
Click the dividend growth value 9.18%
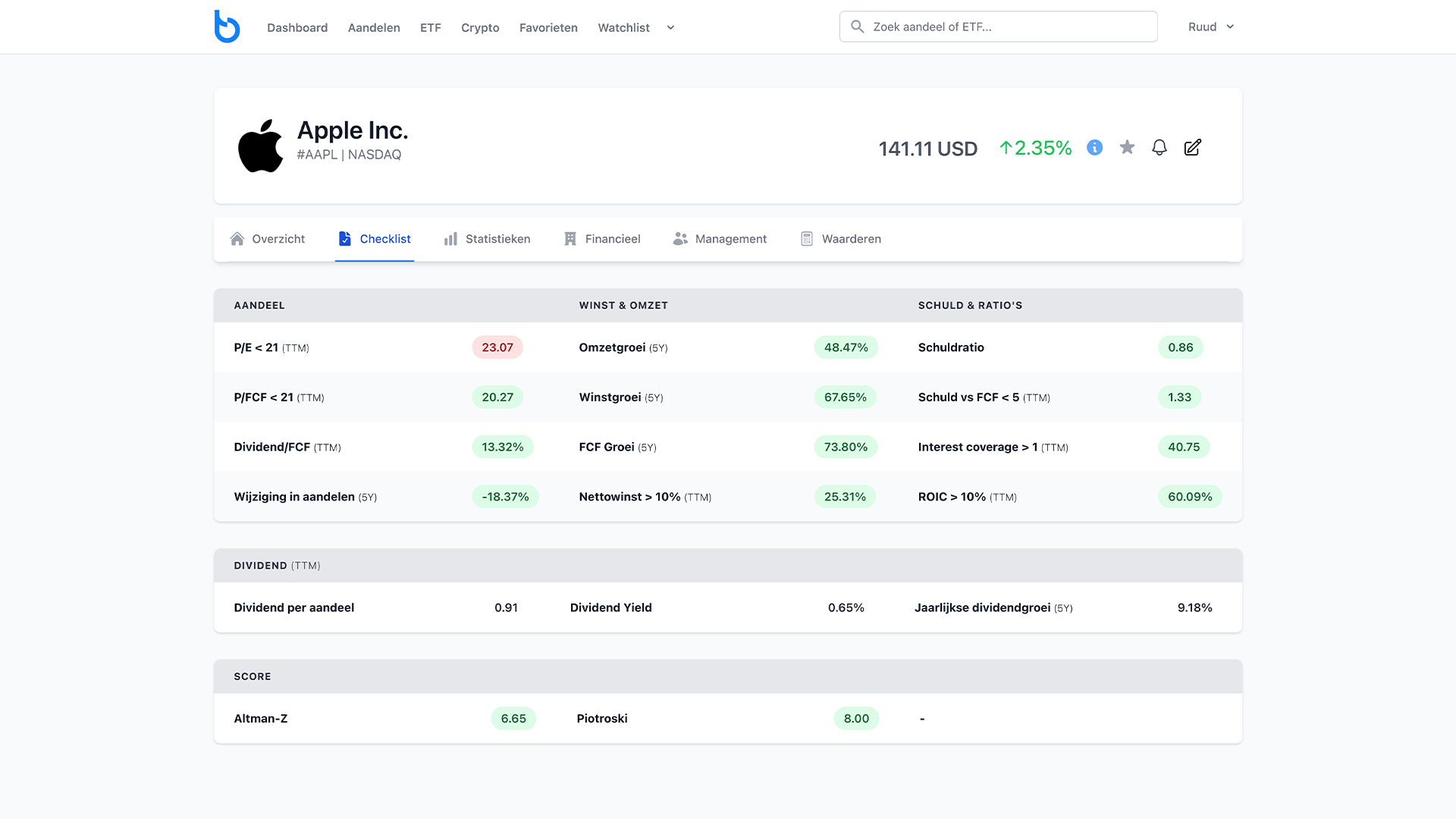pyautogui.click(x=1195, y=607)
